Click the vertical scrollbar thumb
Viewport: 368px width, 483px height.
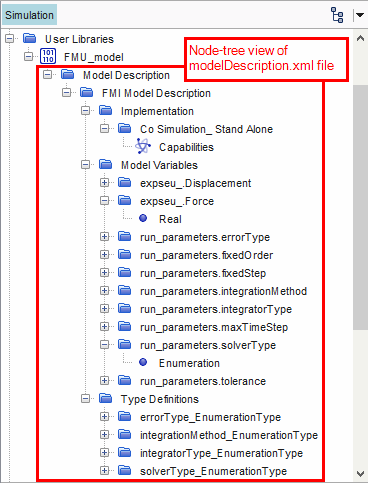pos(360,207)
